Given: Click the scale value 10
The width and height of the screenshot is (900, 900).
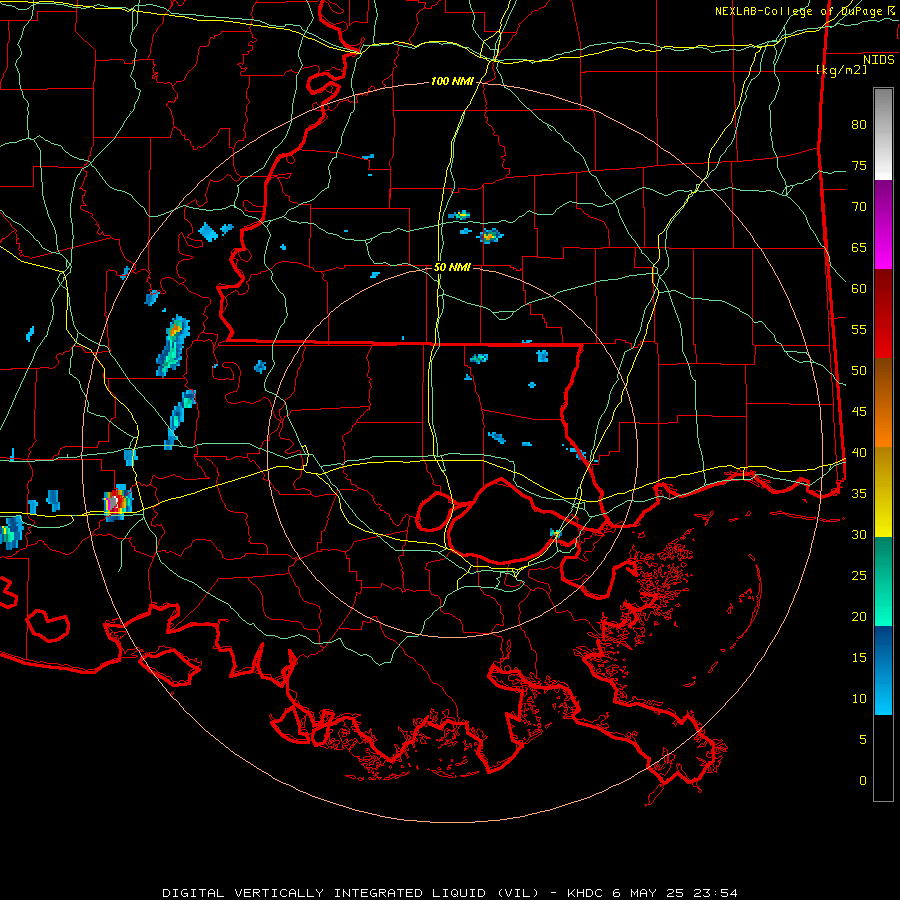Looking at the screenshot, I should (x=859, y=699).
